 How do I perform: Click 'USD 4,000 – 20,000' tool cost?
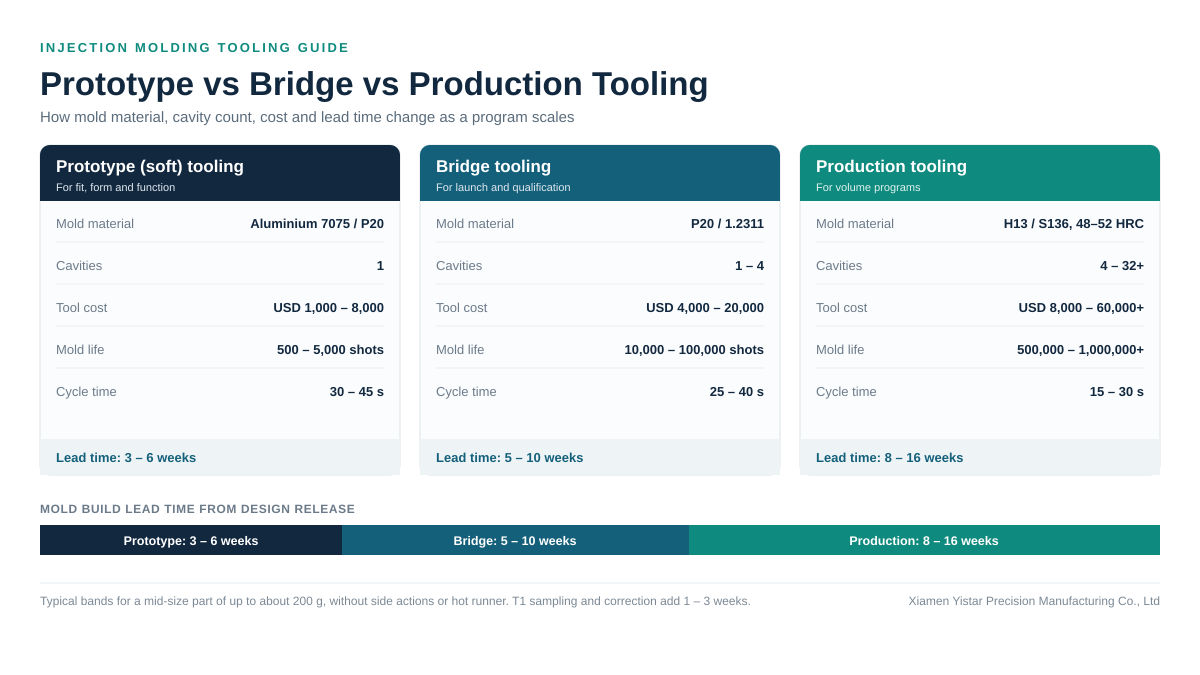(x=705, y=308)
